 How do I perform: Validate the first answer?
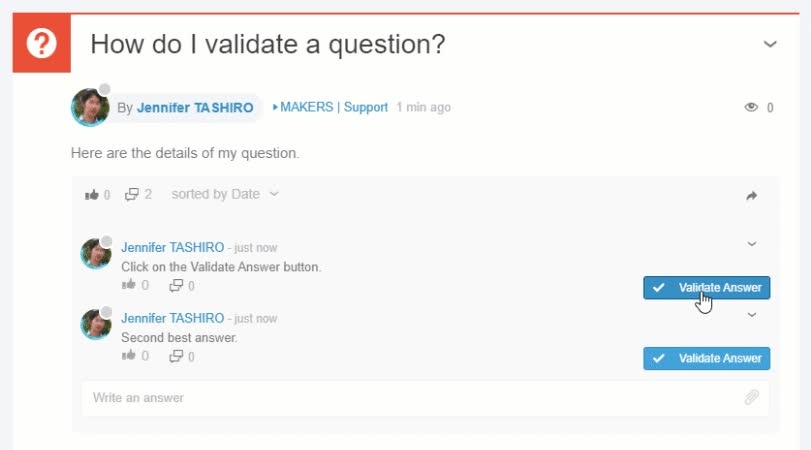706,288
